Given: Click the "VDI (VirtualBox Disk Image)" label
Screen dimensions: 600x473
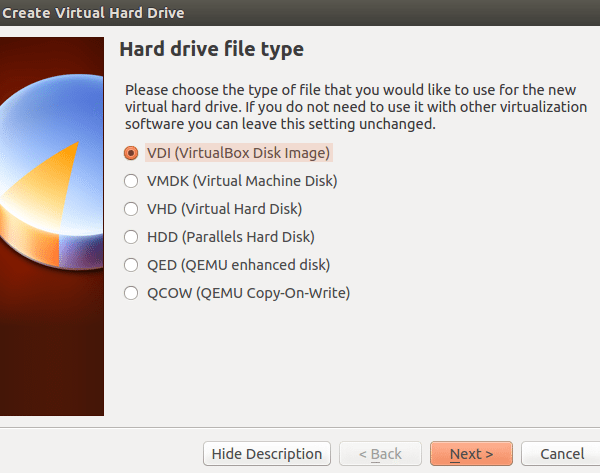Looking at the screenshot, I should pos(238,153).
